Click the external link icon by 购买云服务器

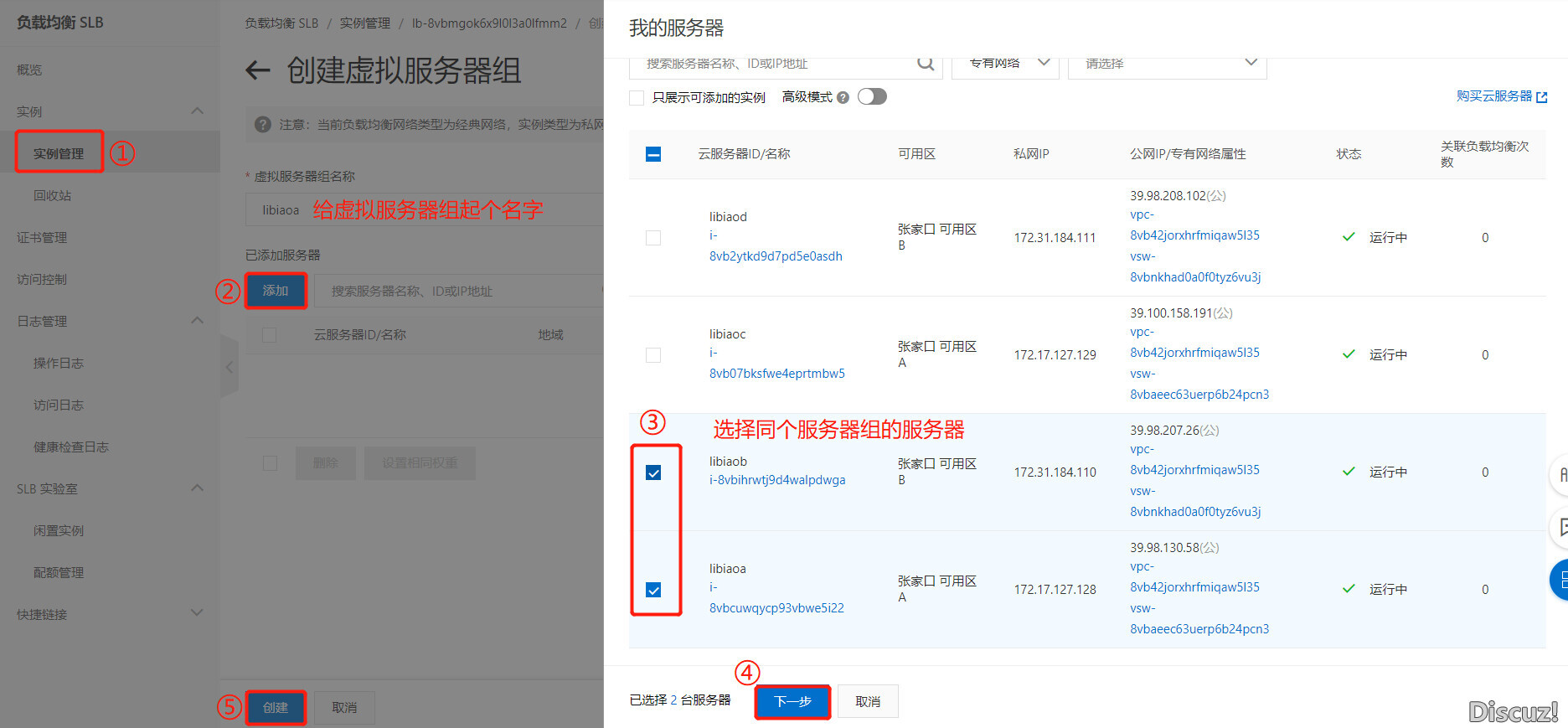pos(1542,97)
